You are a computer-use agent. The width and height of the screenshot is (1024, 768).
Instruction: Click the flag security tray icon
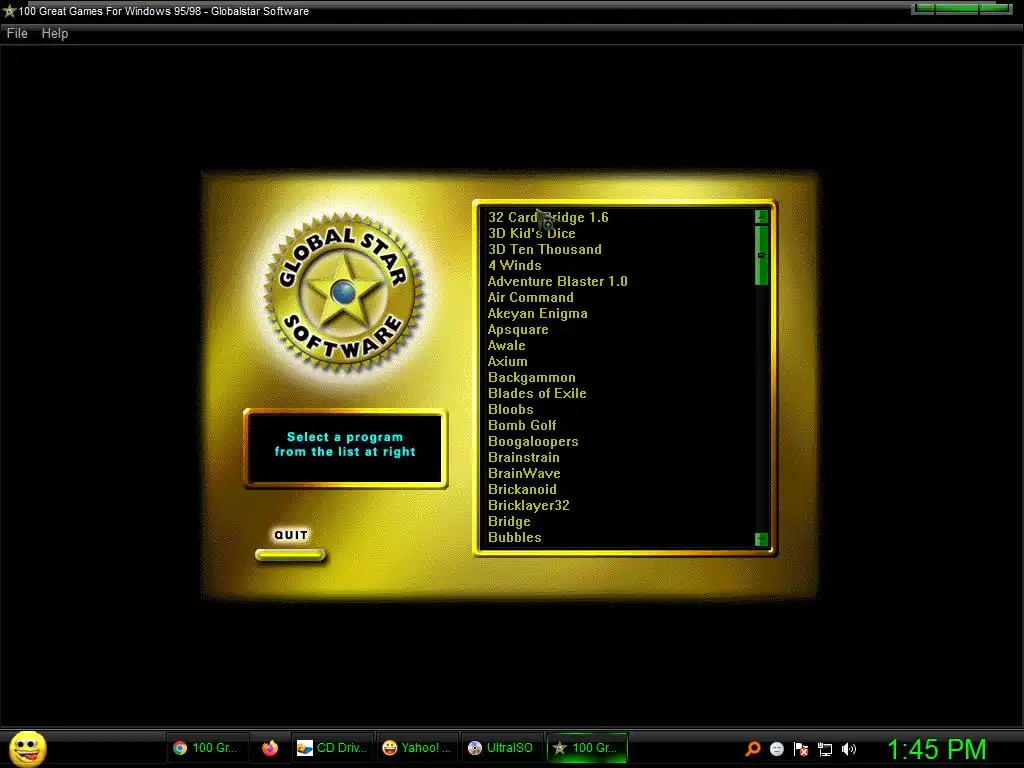(801, 748)
